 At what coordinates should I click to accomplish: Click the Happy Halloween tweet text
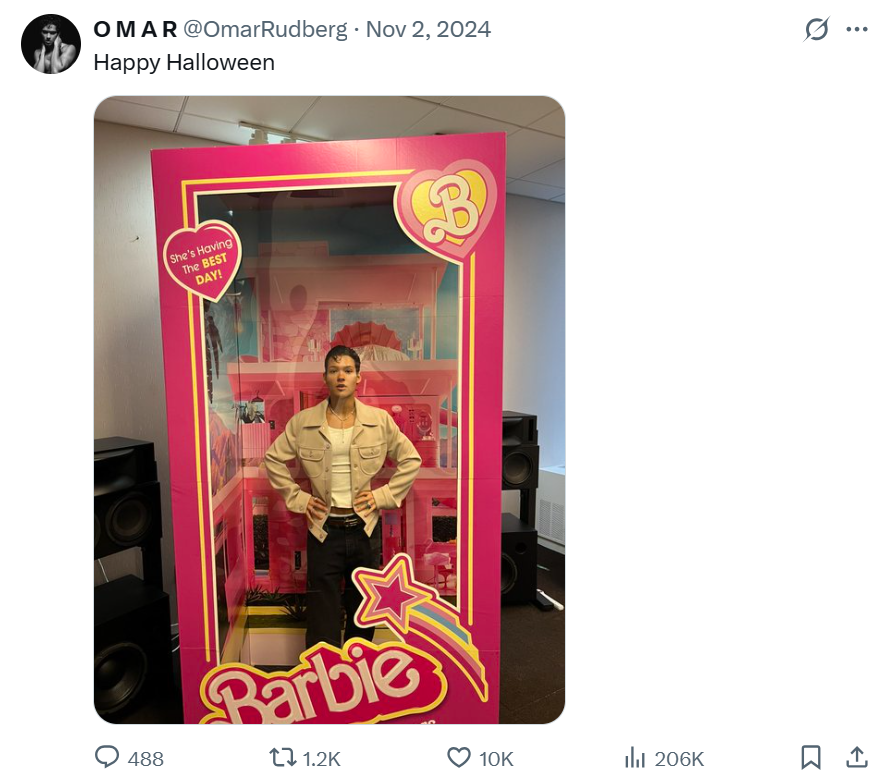184,63
